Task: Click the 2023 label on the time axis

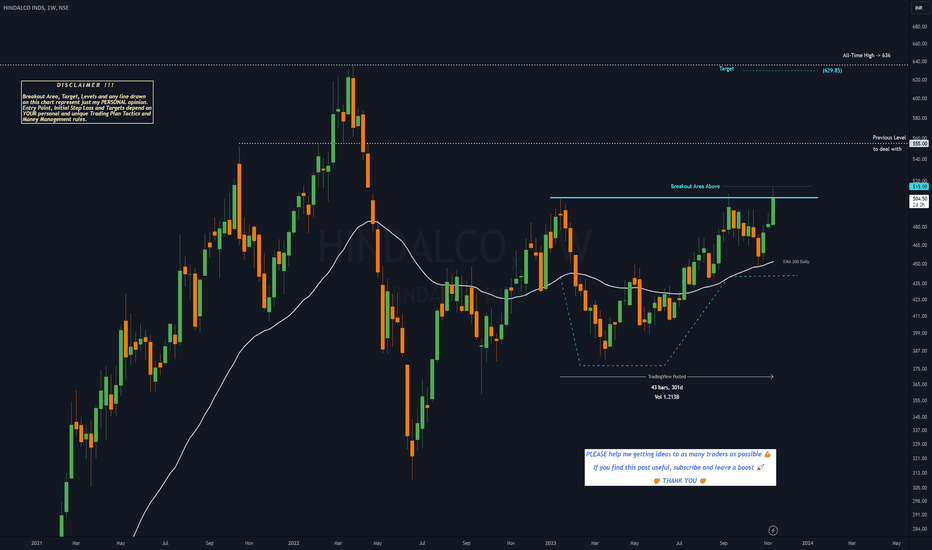Action: [550, 543]
